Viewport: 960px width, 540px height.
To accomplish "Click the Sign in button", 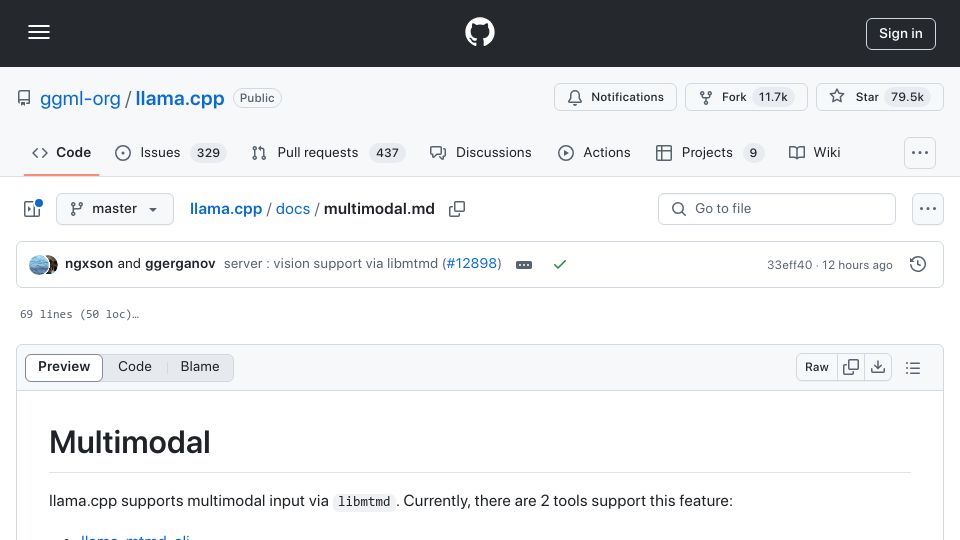I will pyautogui.click(x=901, y=34).
